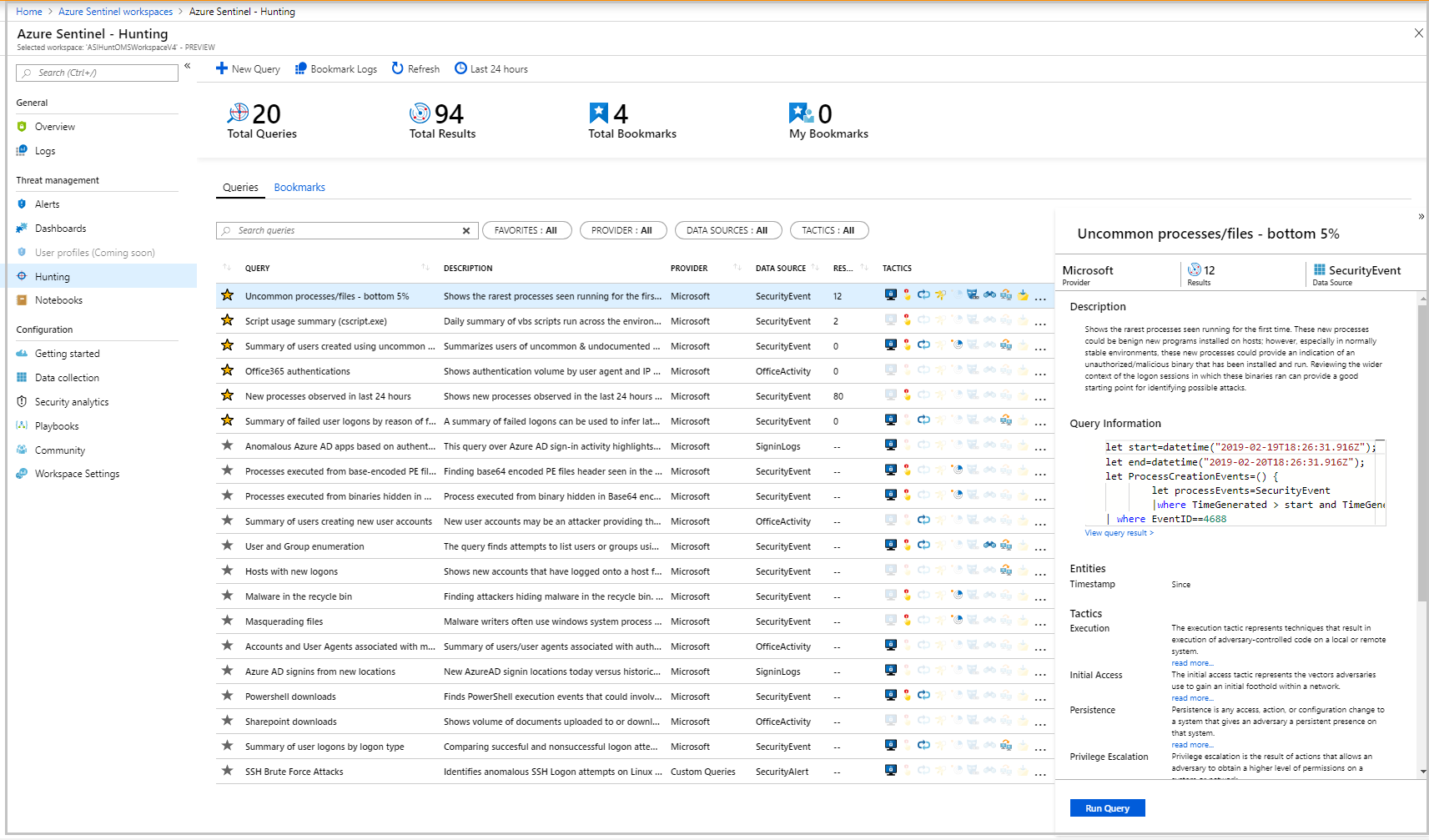Unfavorite the New processes observed query
Screen dimensions: 1429x840
coord(227,395)
